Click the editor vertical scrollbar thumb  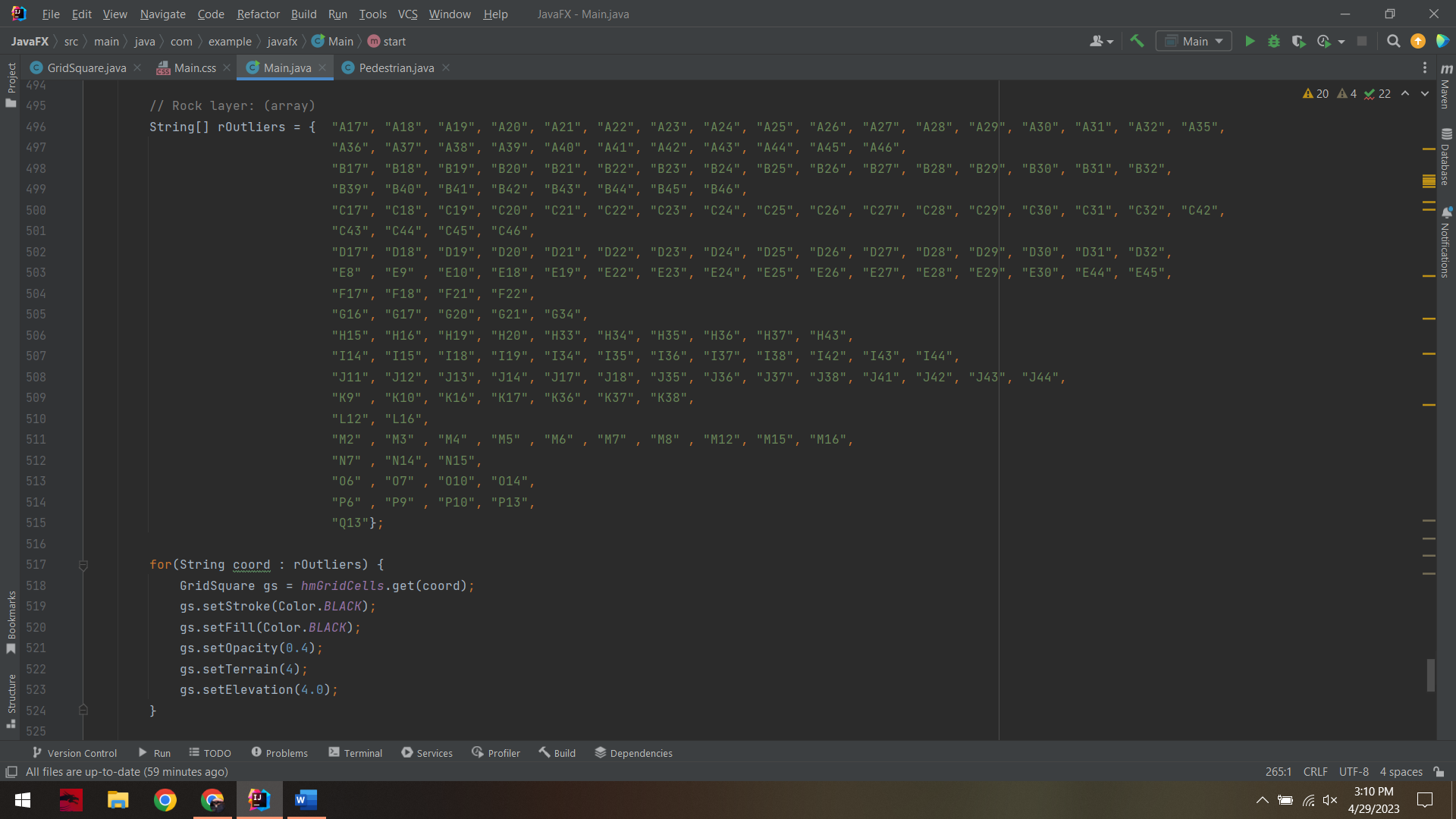[1430, 675]
